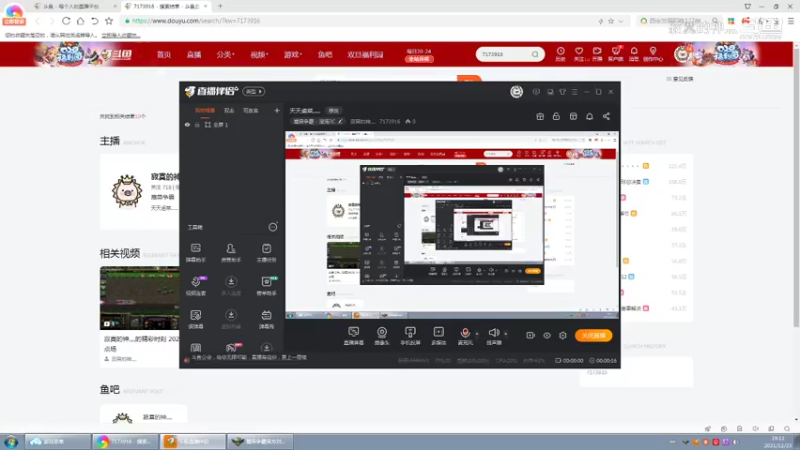Image resolution: width=800 pixels, height=450 pixels.
Task: Click the browser home icon
Action: click(80, 21)
